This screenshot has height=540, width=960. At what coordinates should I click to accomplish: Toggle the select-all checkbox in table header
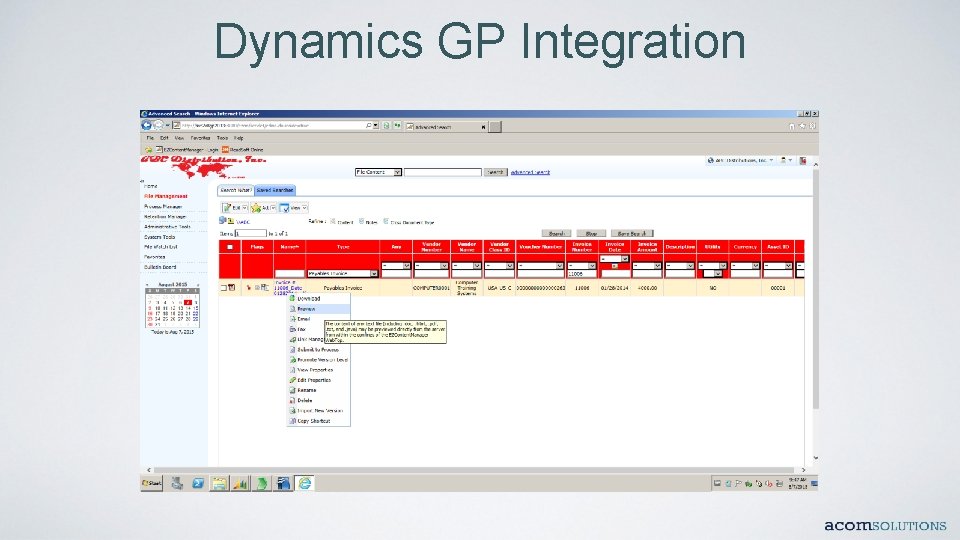(x=230, y=247)
